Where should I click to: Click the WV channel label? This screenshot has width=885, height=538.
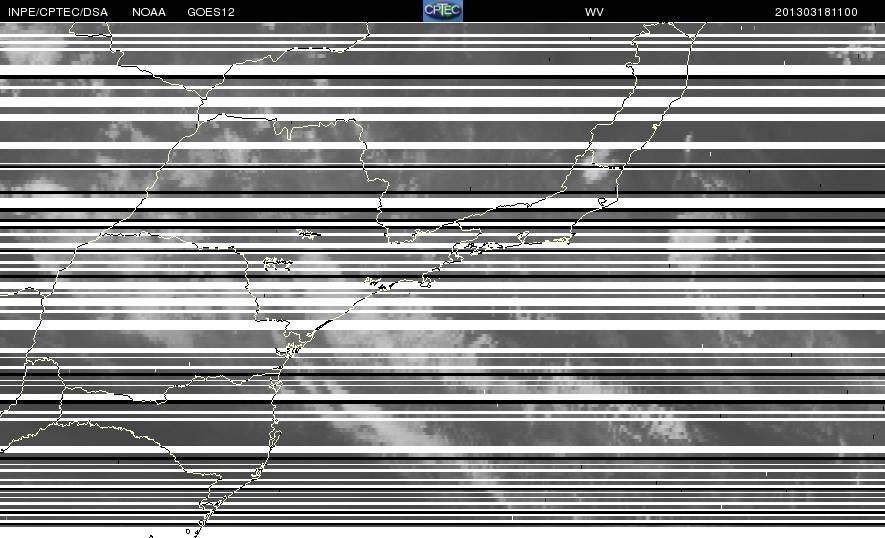pos(594,12)
